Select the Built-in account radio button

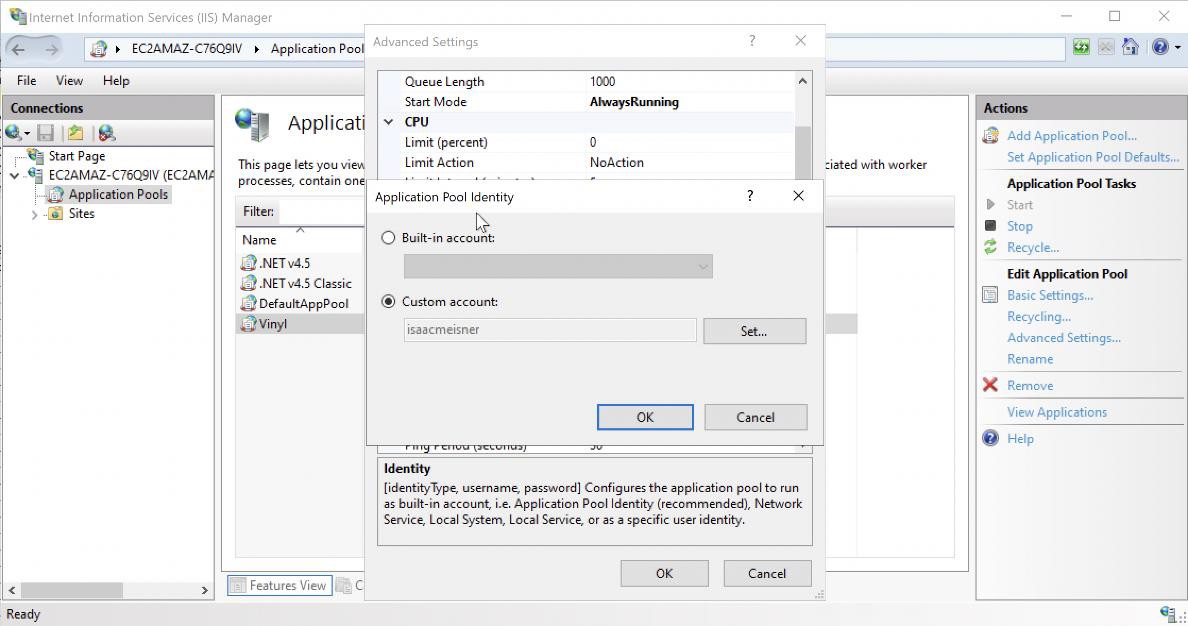coord(388,237)
